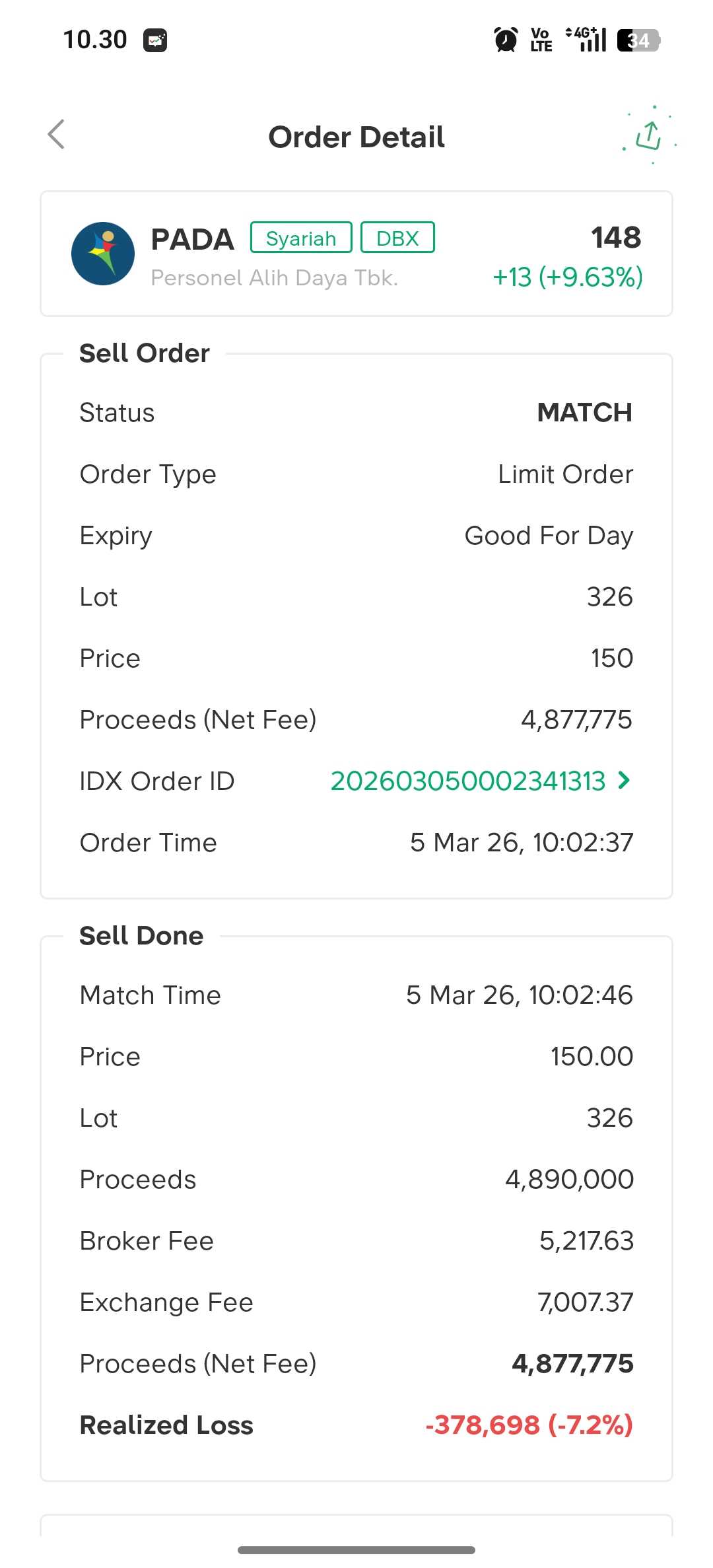Image resolution: width=713 pixels, height=1568 pixels.
Task: Tap the share order icon
Action: coord(649,135)
